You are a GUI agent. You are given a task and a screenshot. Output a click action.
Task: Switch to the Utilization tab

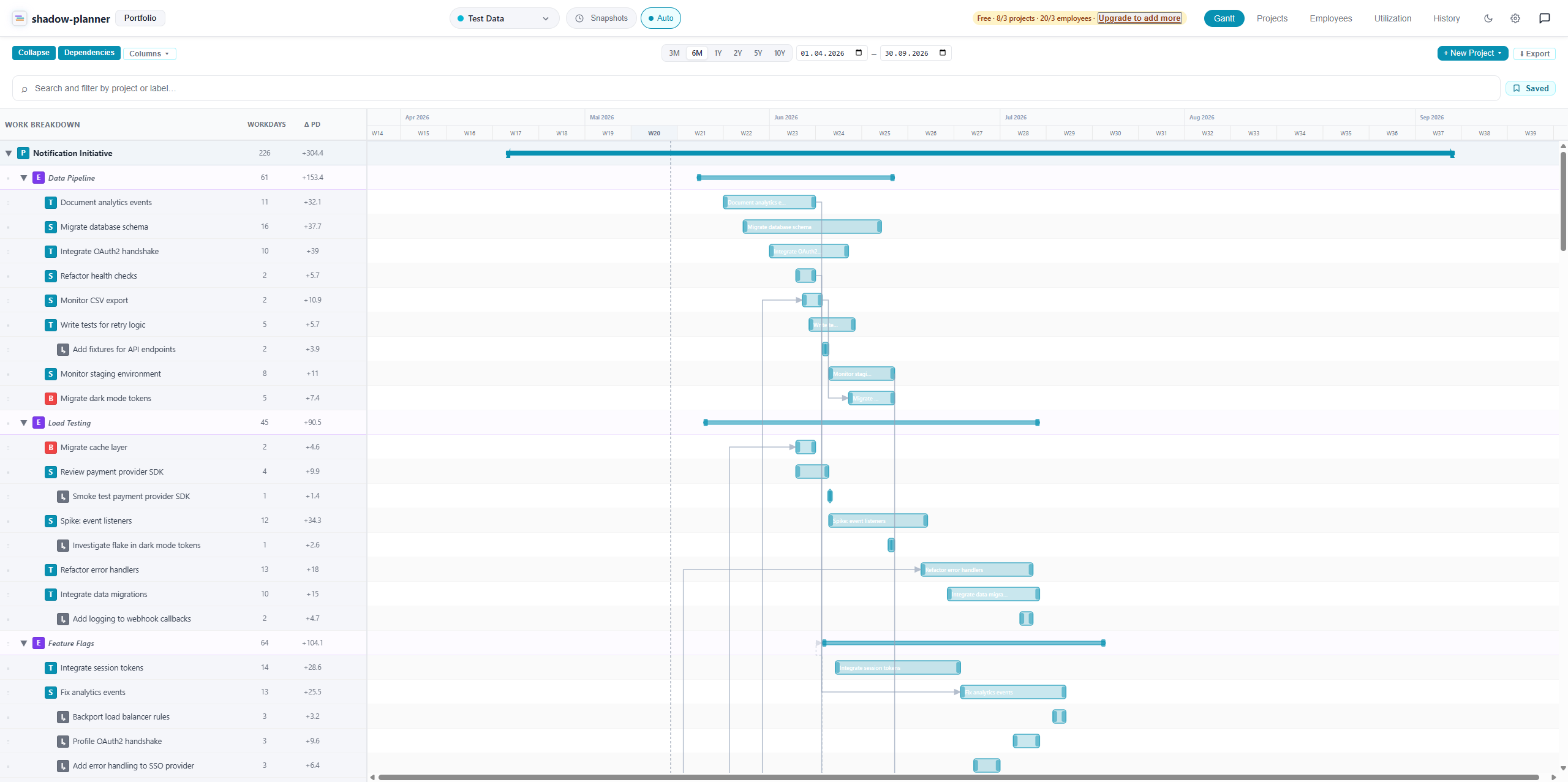(x=1392, y=18)
